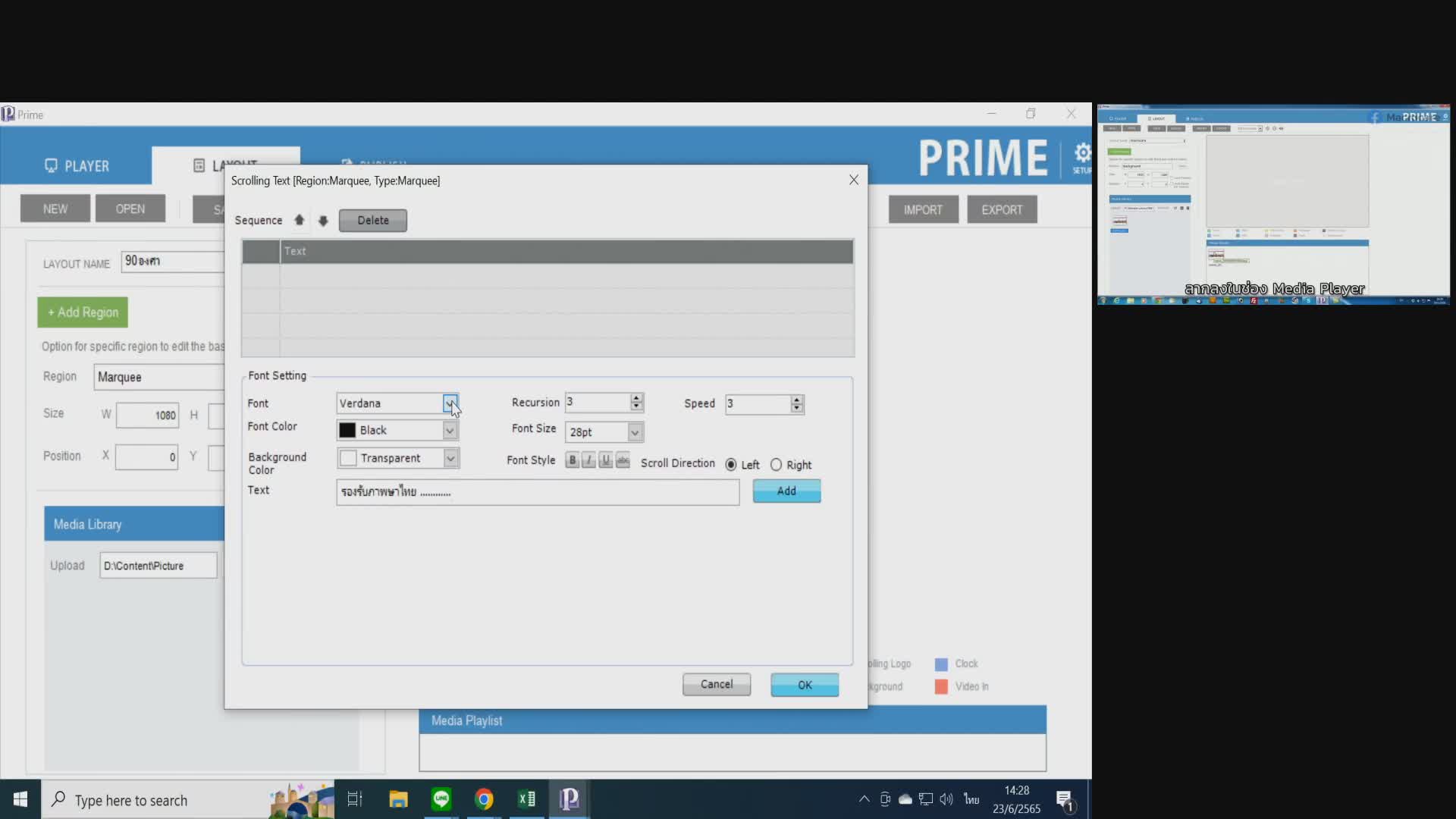Open Excel from taskbar
The width and height of the screenshot is (1456, 819).
[x=527, y=799]
